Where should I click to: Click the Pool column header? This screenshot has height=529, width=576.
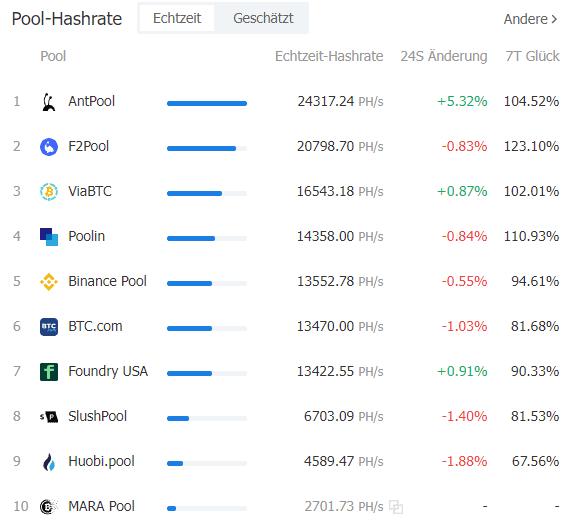(53, 56)
